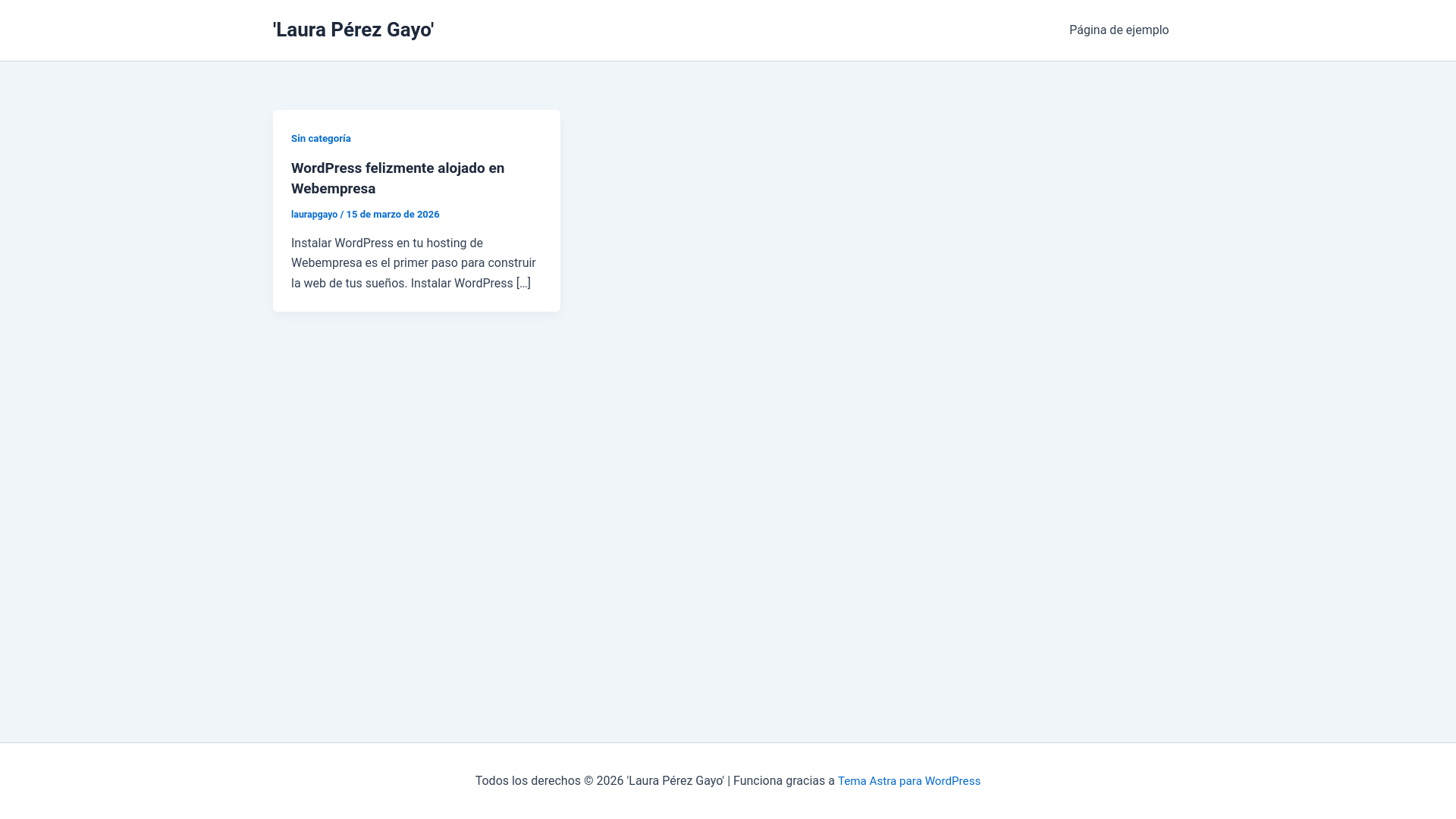
Task: View author laurapgayo's posts
Action: (x=314, y=215)
